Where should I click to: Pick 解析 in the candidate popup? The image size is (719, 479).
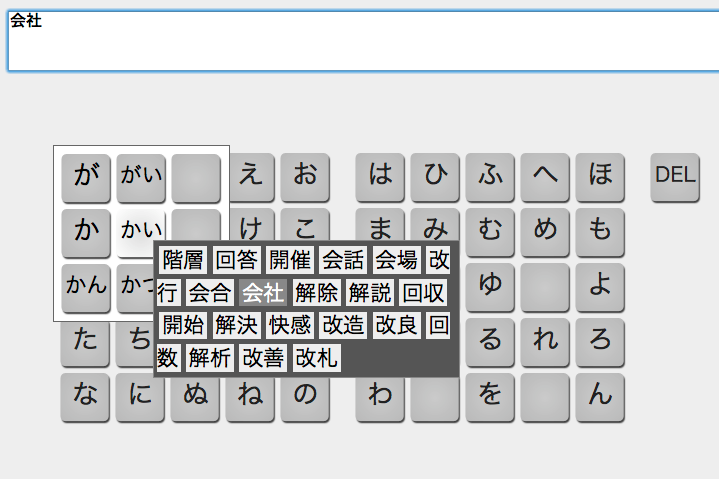pos(210,357)
